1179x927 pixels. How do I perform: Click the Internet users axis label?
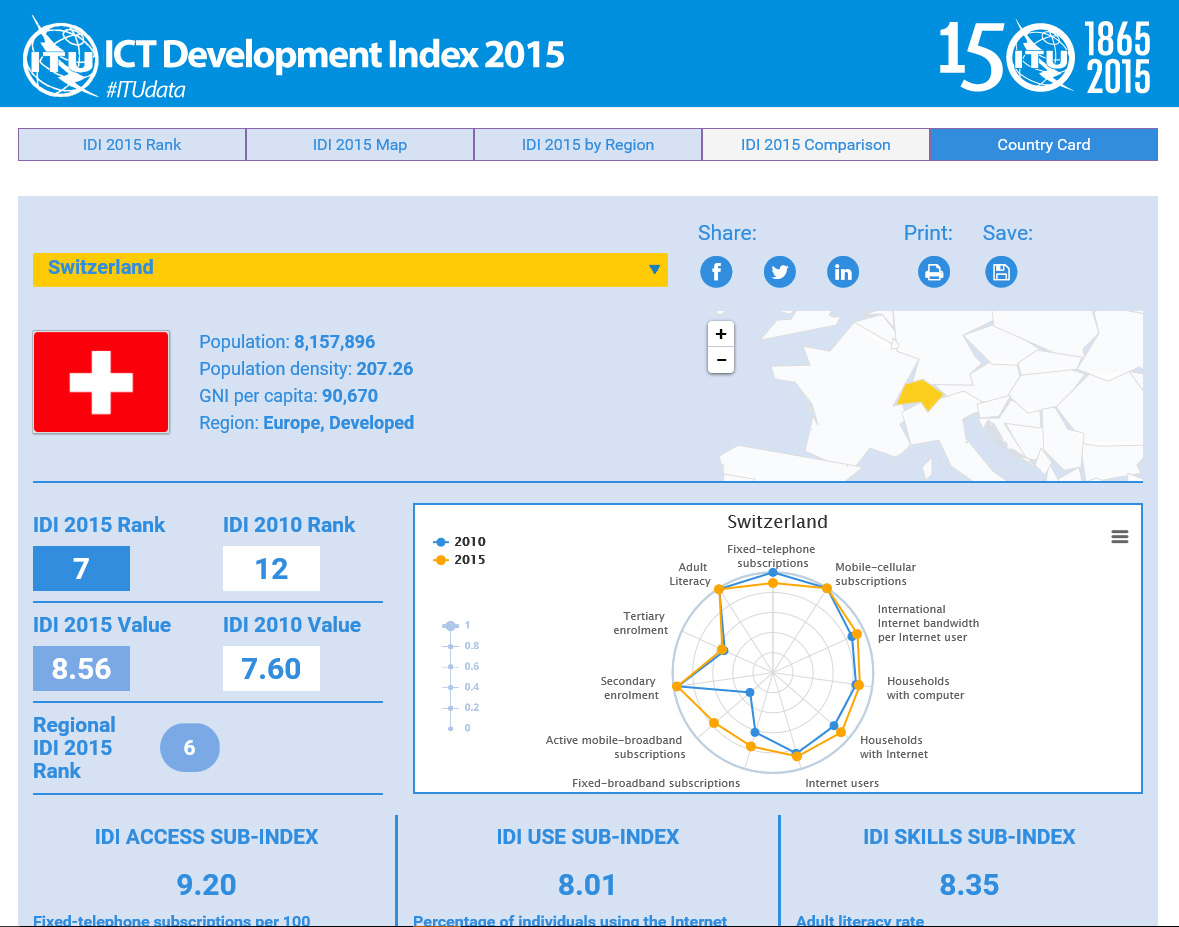(x=841, y=783)
